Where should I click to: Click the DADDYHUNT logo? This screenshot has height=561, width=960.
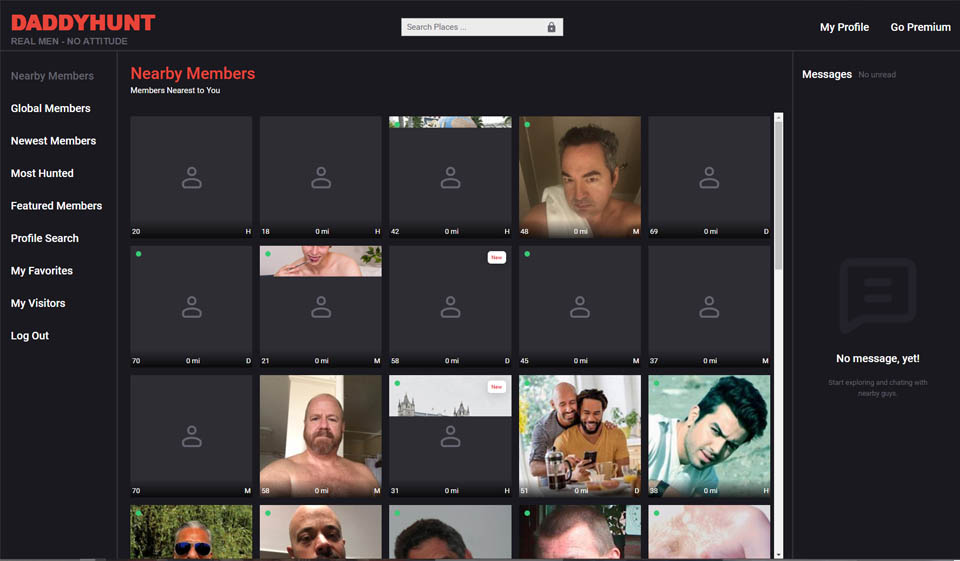[x=83, y=23]
